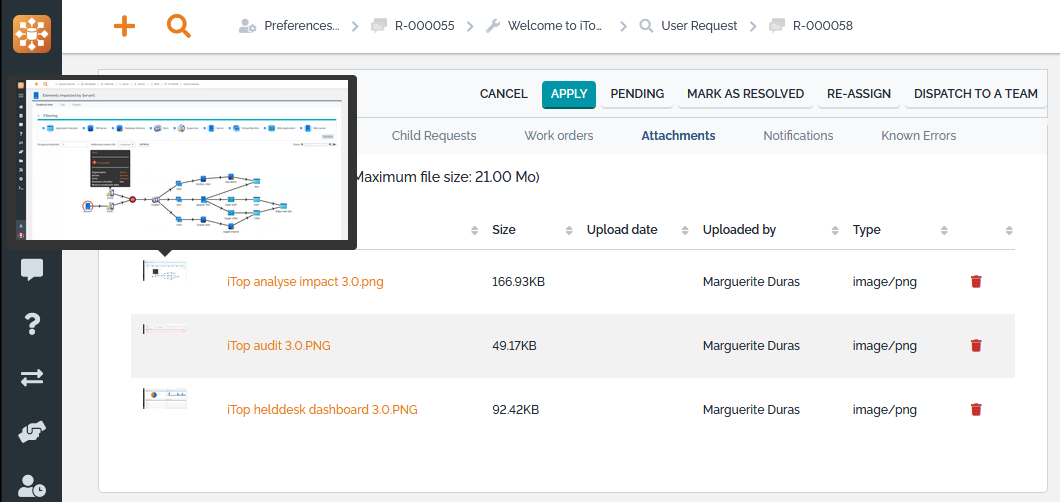The width and height of the screenshot is (1060, 502).
Task: Go to R-000055 breadcrumb entry
Action: click(x=426, y=26)
